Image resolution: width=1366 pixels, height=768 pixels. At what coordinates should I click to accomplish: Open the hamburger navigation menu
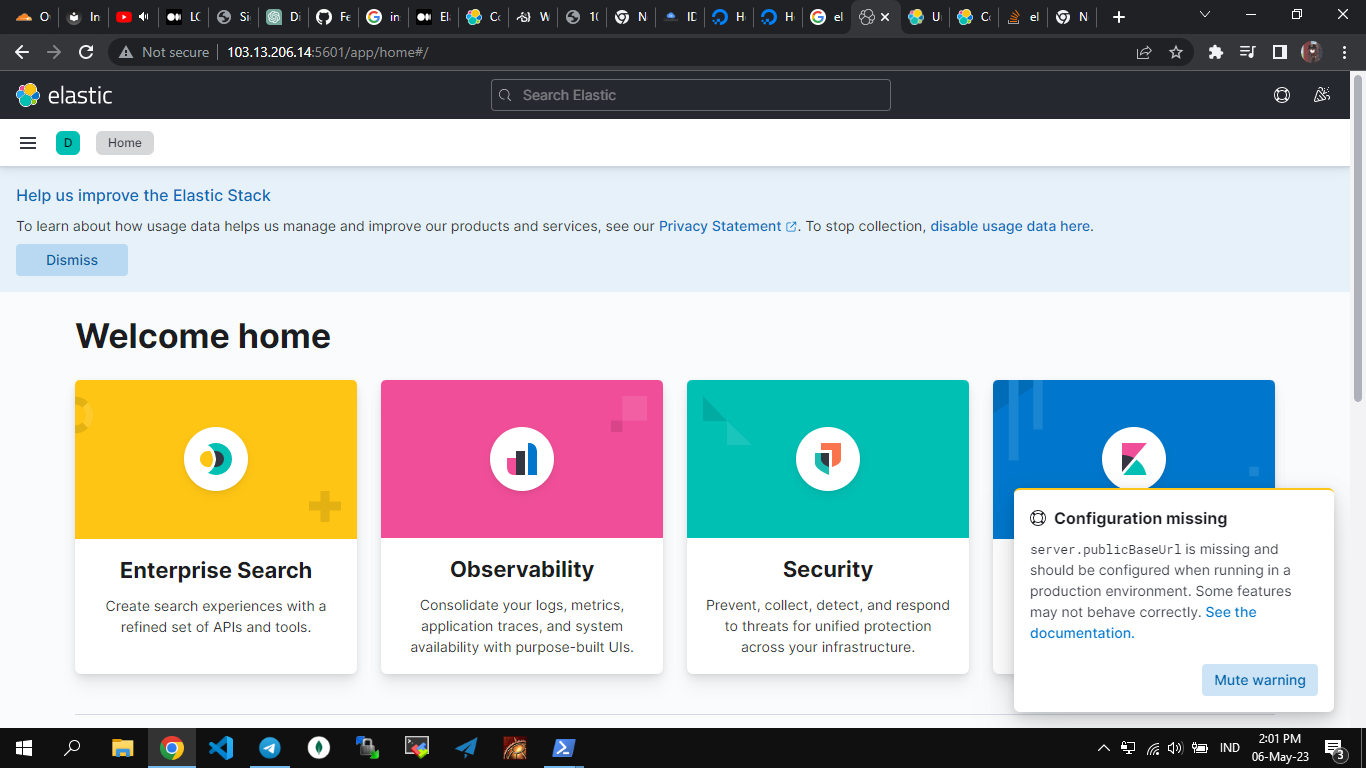[x=28, y=143]
